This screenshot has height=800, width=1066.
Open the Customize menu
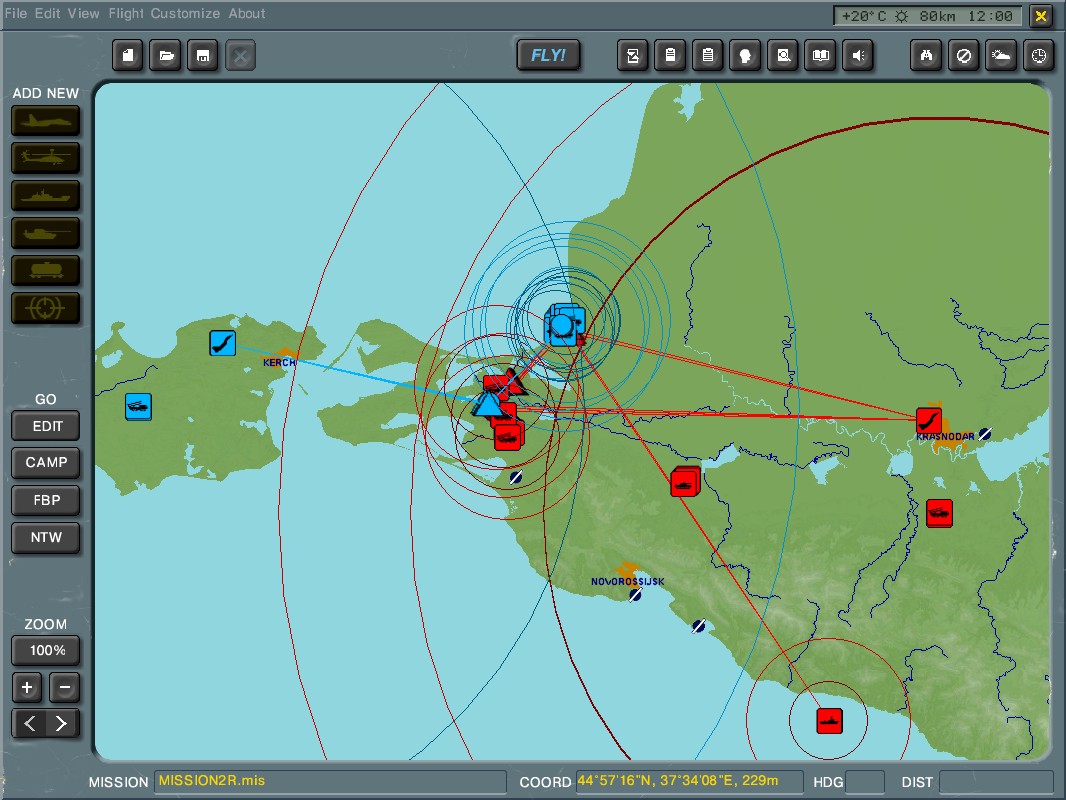coord(185,13)
